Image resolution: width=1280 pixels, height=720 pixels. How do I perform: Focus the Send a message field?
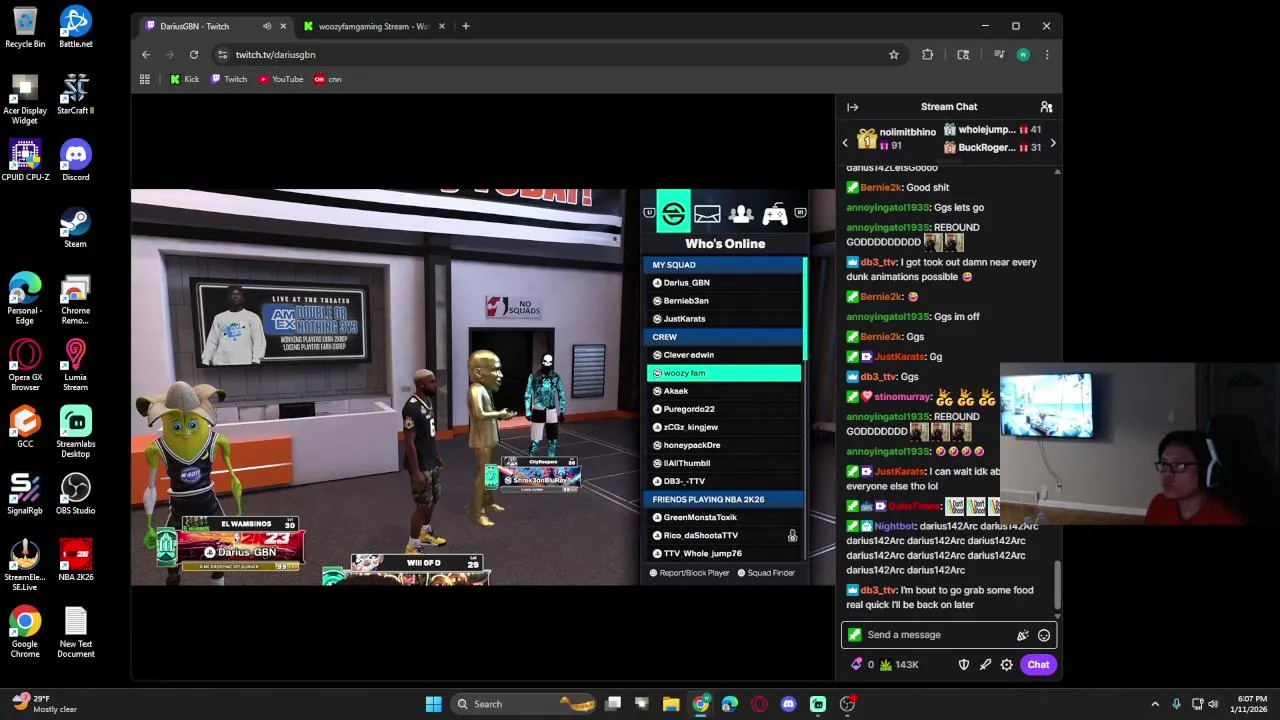948,635
